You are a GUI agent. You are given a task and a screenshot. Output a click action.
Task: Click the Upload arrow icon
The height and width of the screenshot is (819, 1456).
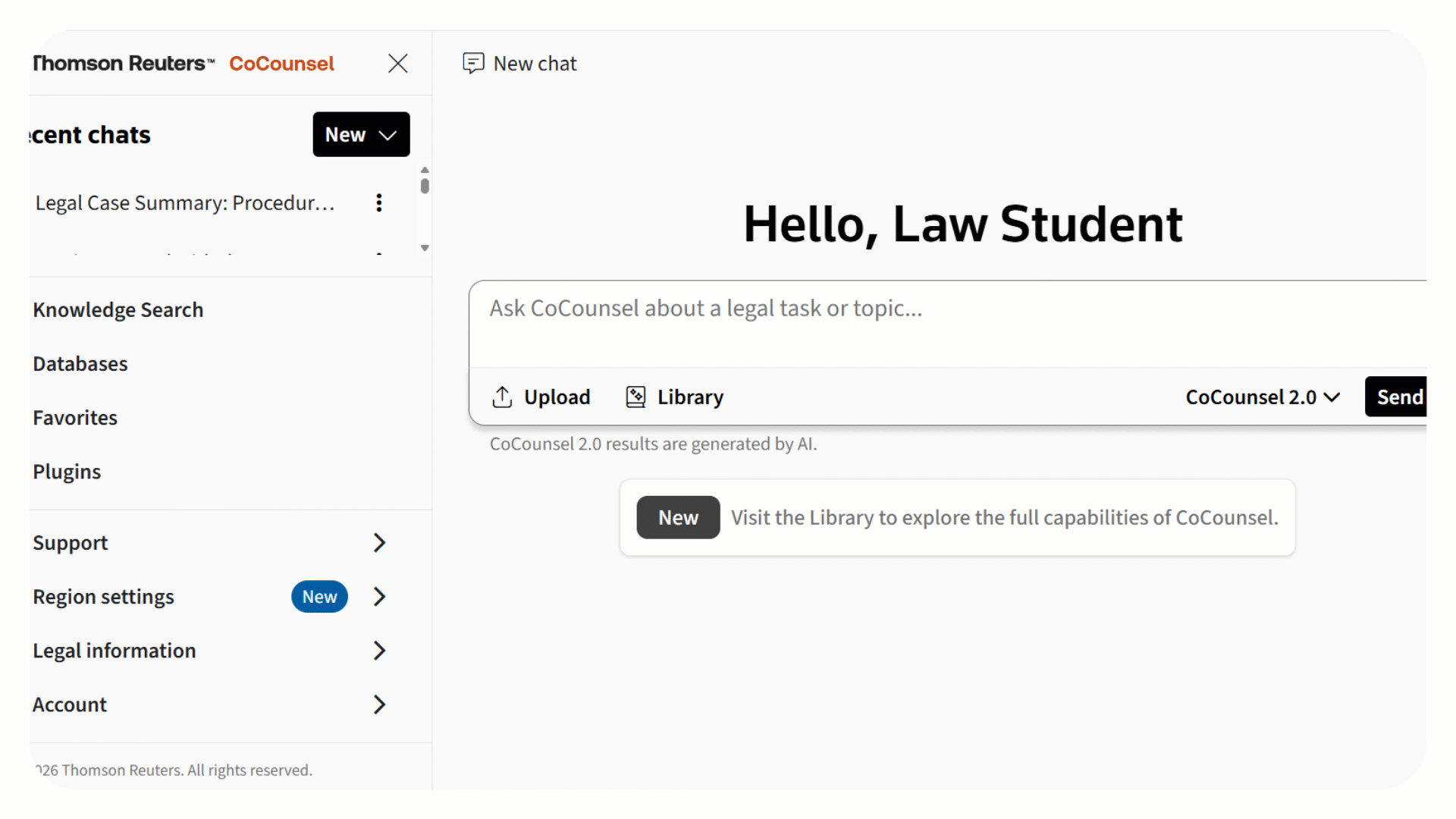point(502,397)
